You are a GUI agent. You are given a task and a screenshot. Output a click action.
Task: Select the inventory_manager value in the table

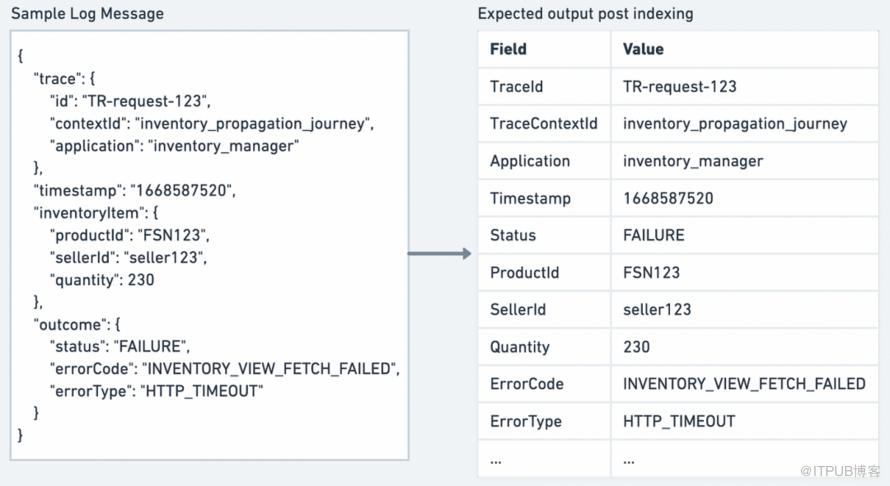click(692, 161)
